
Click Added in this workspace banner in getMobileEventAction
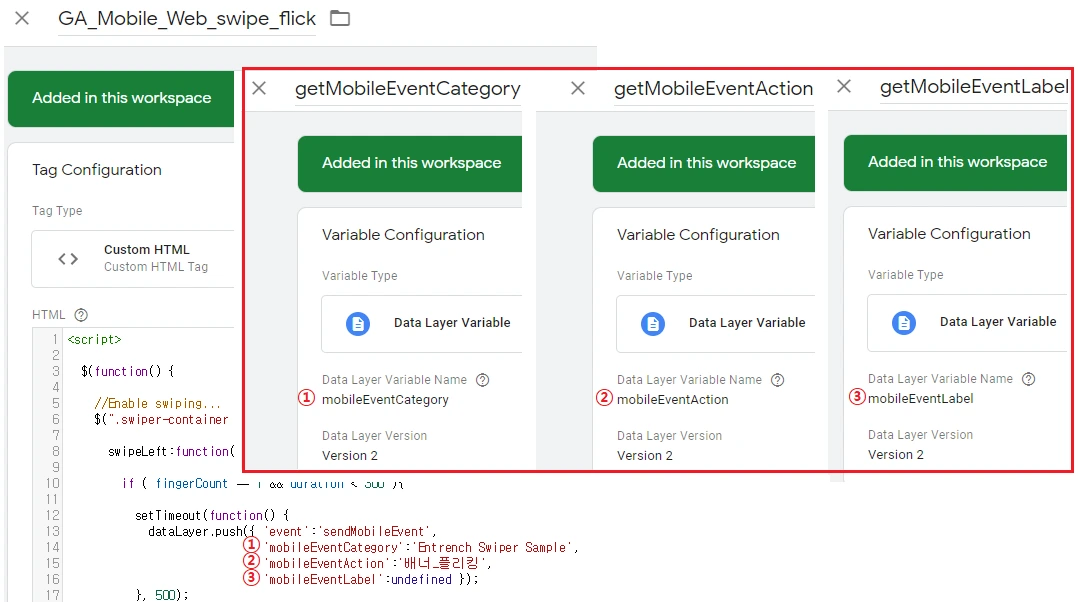[x=704, y=164]
